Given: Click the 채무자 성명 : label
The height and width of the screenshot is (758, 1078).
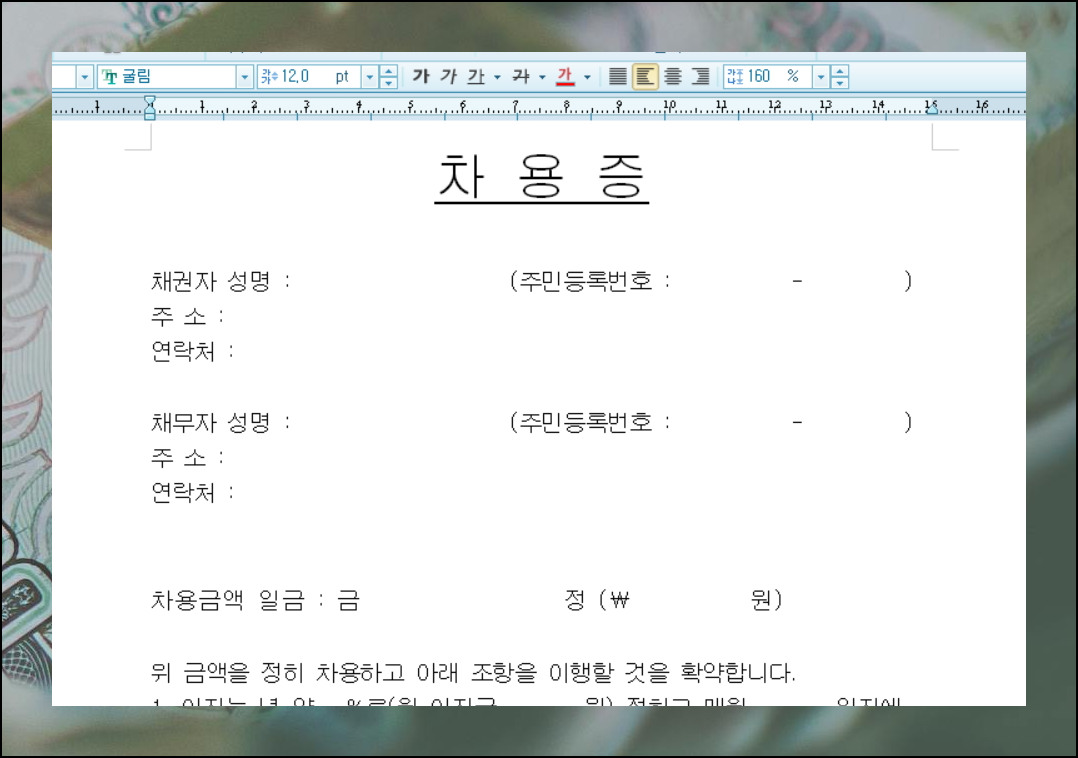Looking at the screenshot, I should tap(221, 422).
